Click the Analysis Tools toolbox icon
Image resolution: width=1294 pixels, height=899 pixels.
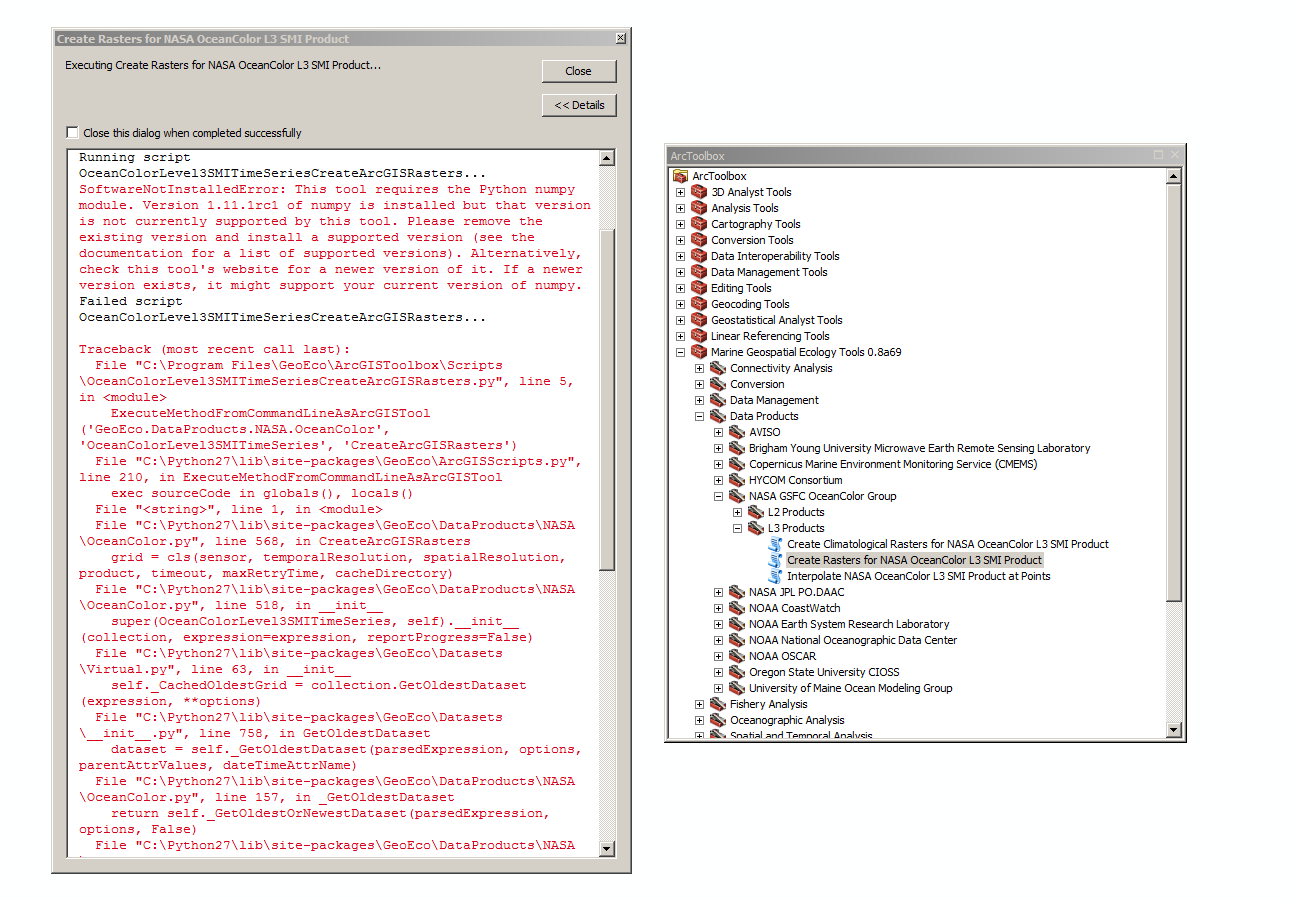(699, 208)
